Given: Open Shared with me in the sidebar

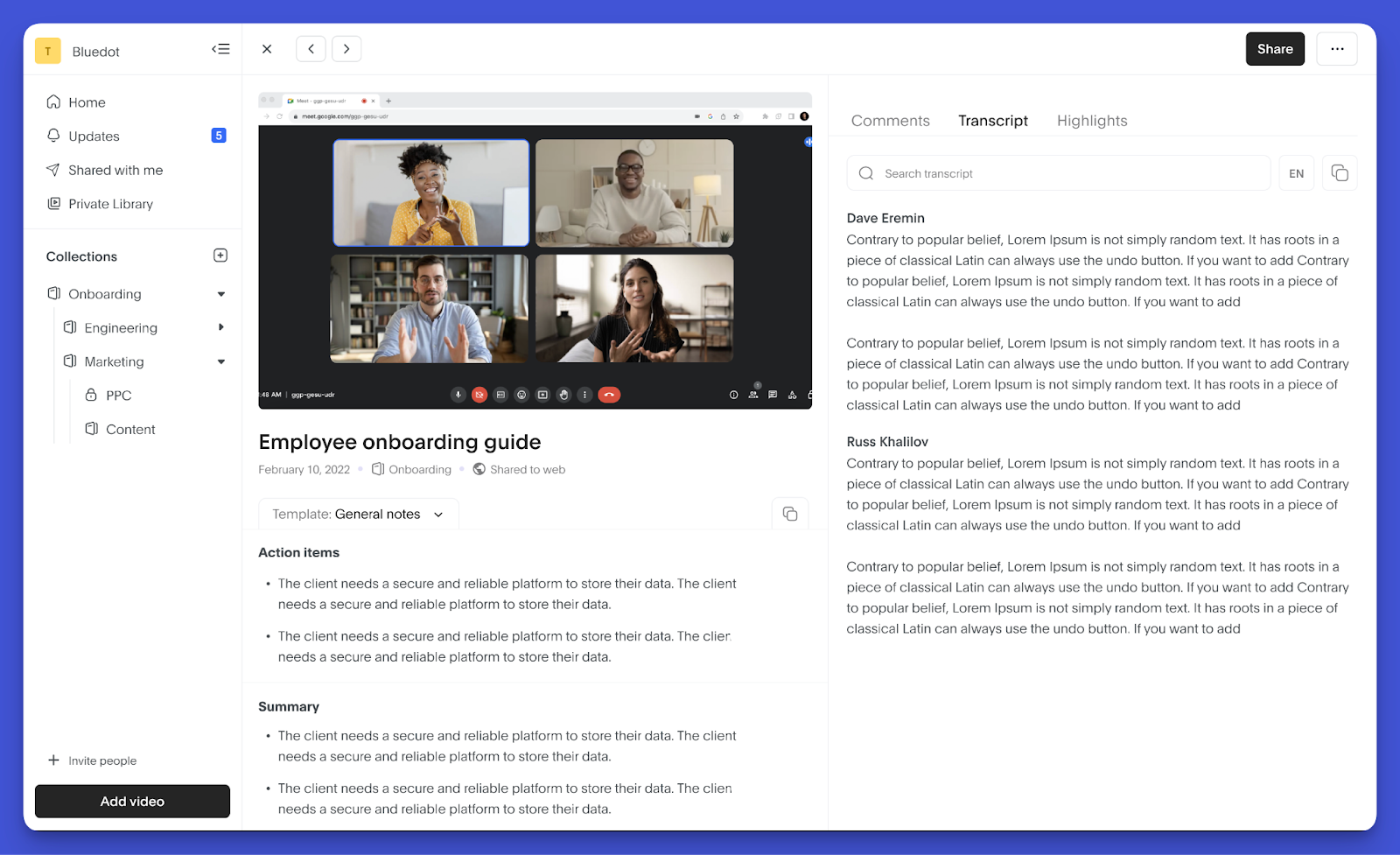Looking at the screenshot, I should click(x=115, y=170).
